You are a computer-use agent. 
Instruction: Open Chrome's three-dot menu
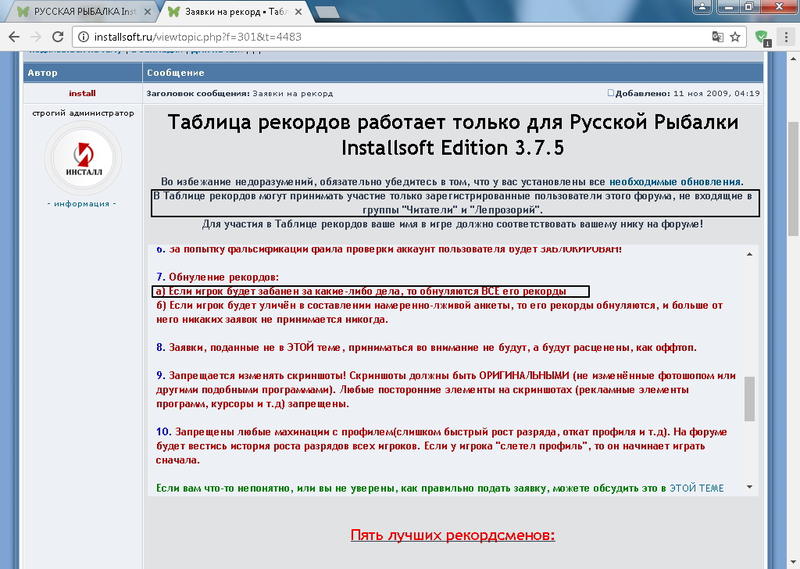786,37
